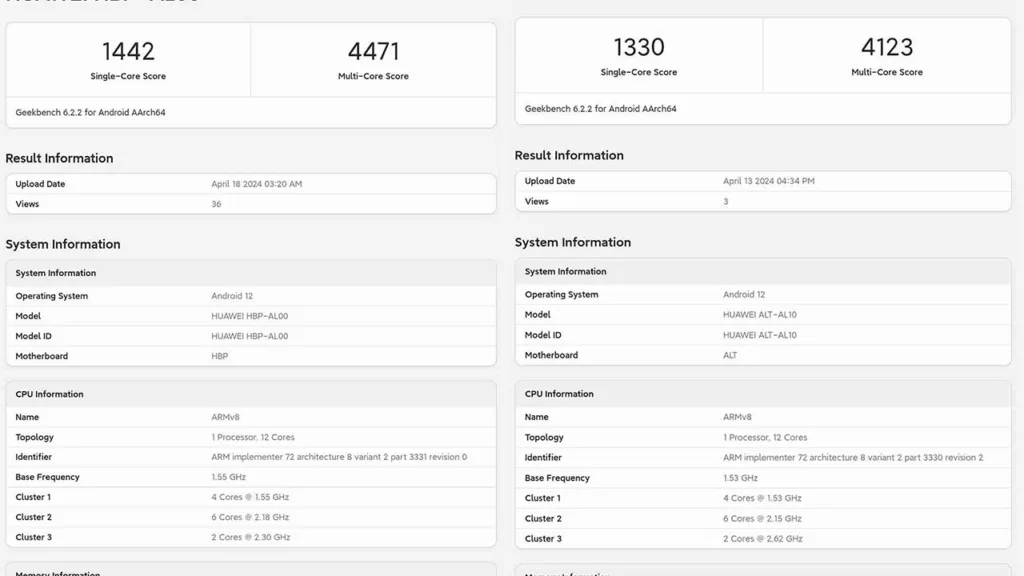Click Cluster 1 value 4 Cores @ 1.53 GHz
The width and height of the screenshot is (1024, 576).
(762, 498)
